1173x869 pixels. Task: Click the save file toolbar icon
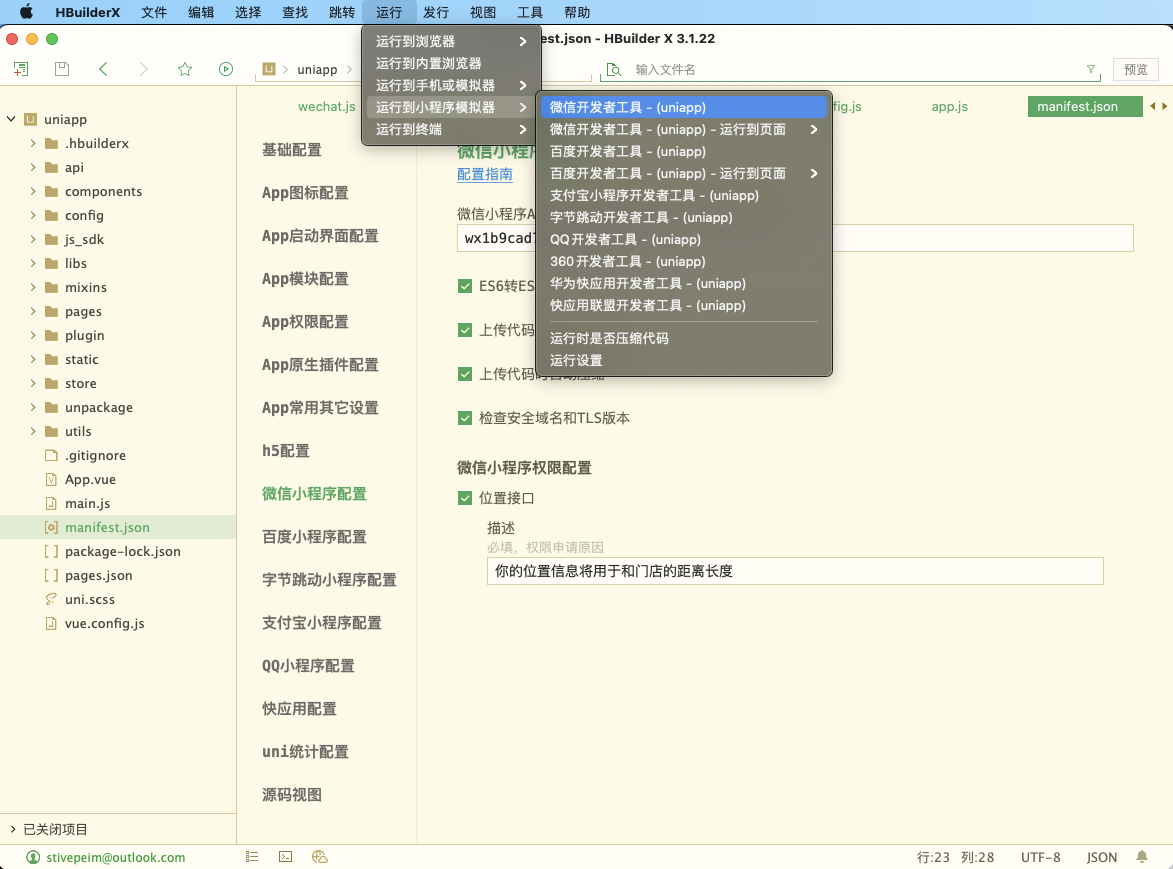(x=62, y=70)
